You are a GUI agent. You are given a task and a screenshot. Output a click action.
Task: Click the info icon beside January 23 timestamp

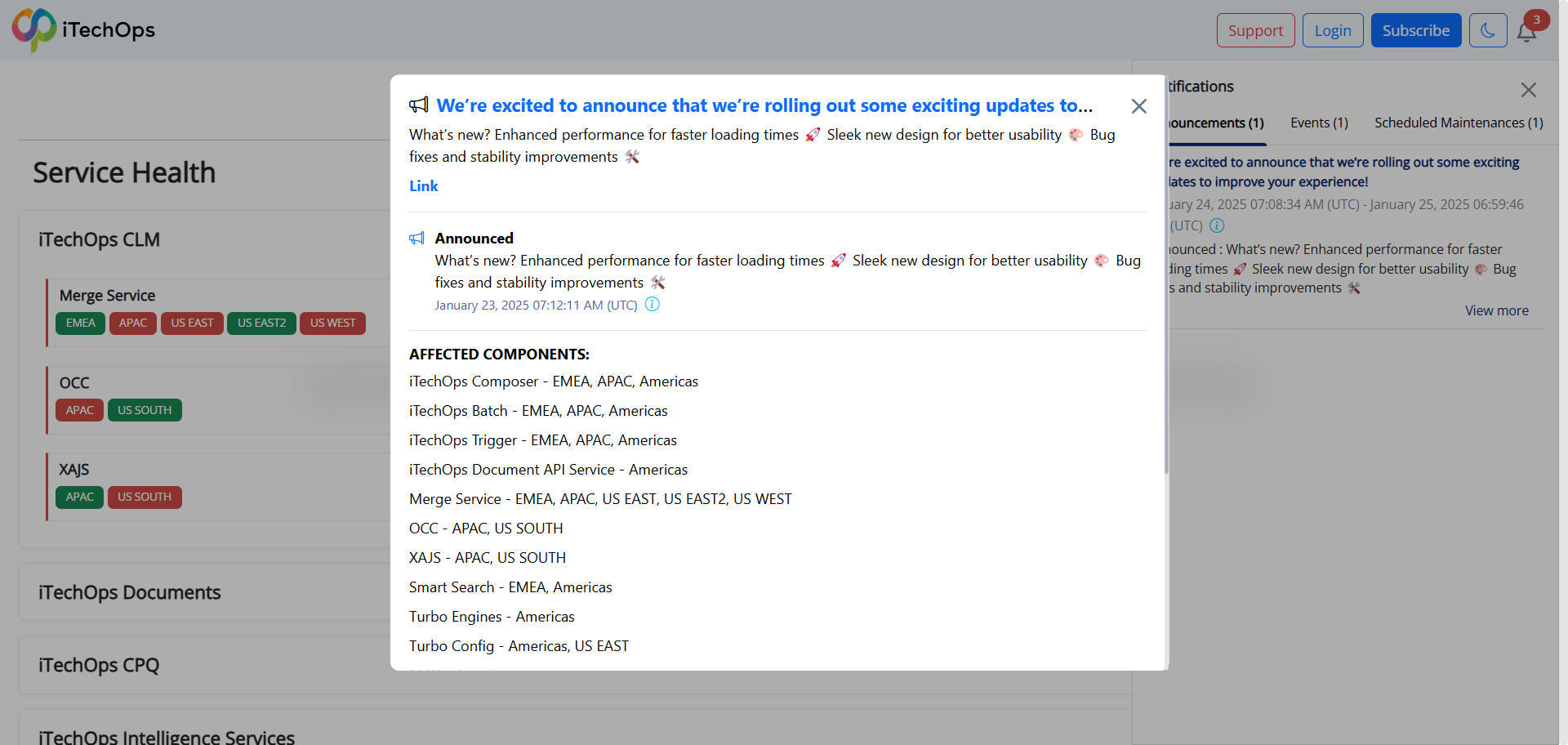click(x=653, y=305)
